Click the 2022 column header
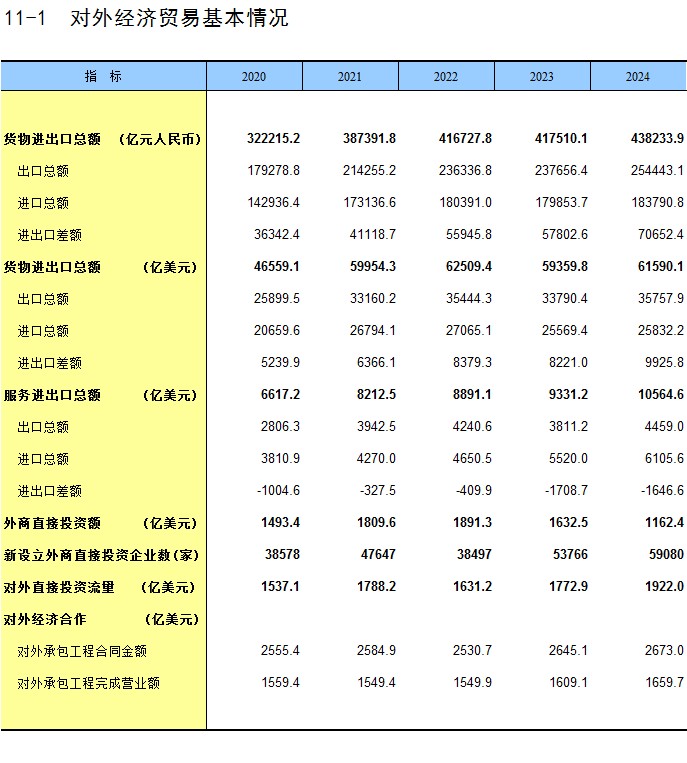The width and height of the screenshot is (687, 763). click(446, 77)
